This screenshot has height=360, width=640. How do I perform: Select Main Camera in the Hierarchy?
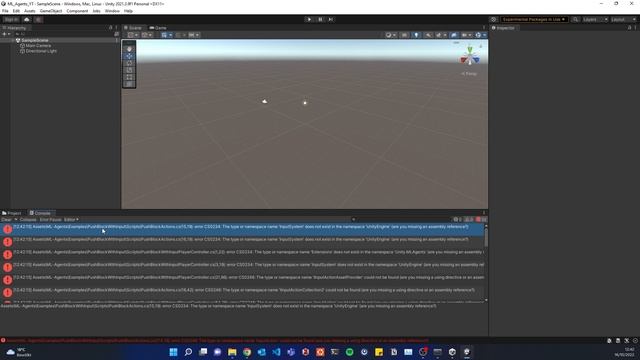[x=38, y=46]
